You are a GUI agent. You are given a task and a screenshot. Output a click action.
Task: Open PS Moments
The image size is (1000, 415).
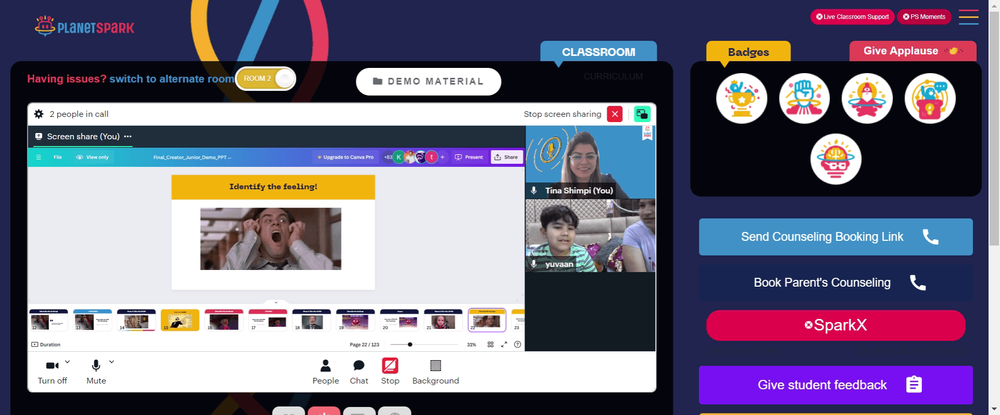click(924, 17)
